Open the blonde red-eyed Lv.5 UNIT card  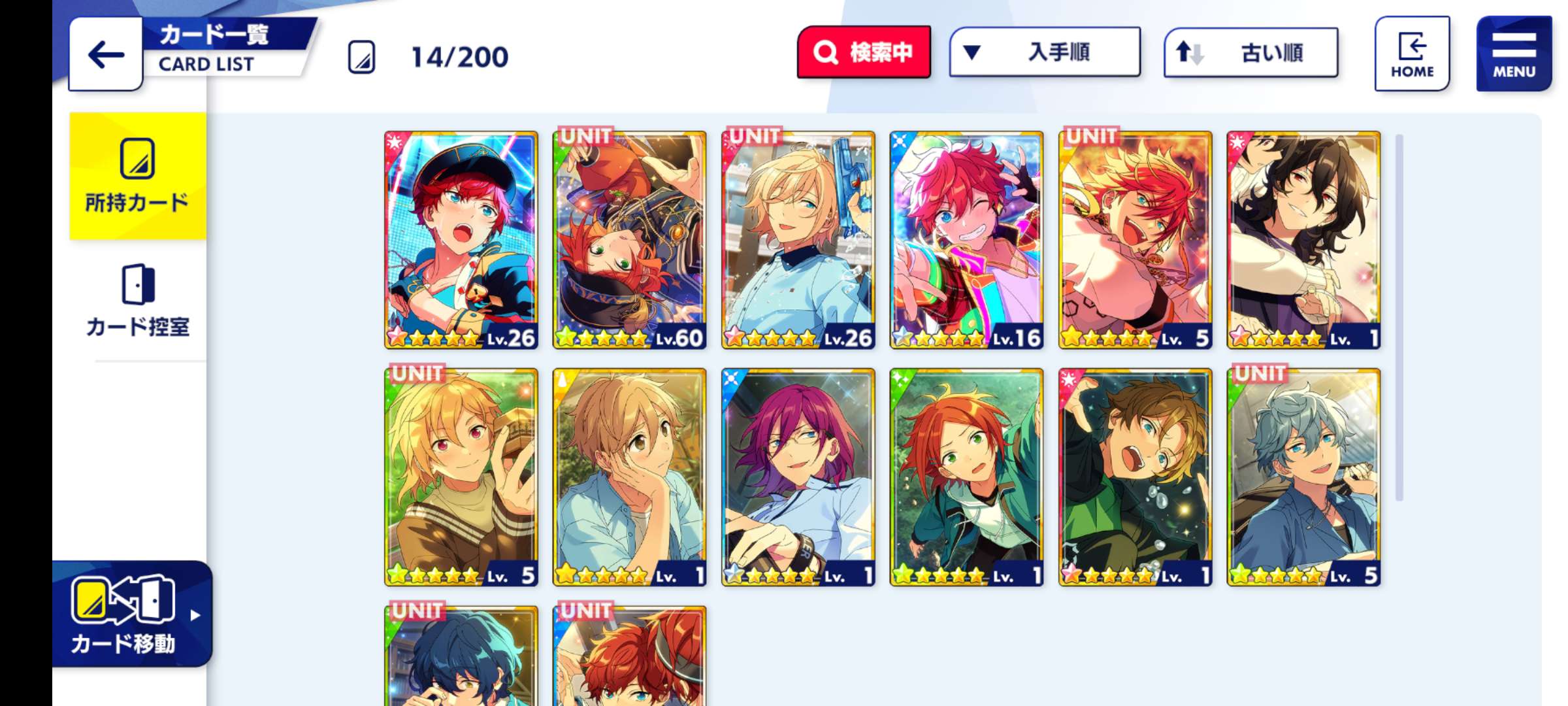click(461, 477)
